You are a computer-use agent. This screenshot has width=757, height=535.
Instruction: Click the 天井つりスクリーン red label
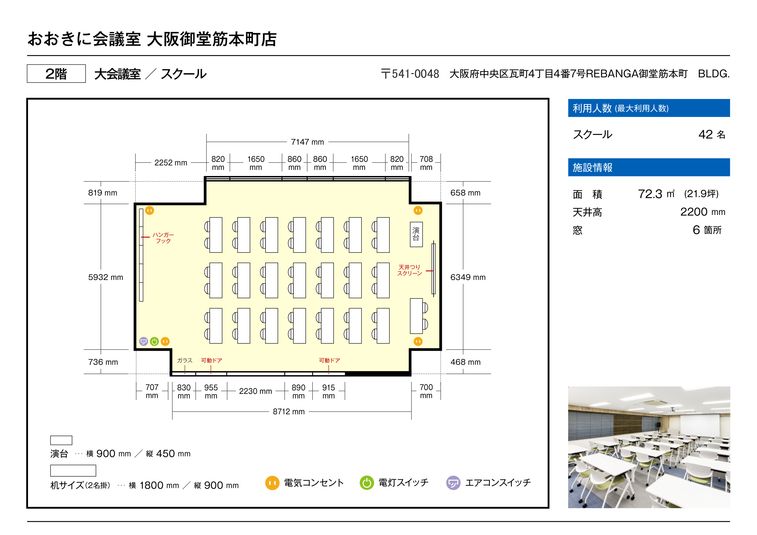coord(410,270)
